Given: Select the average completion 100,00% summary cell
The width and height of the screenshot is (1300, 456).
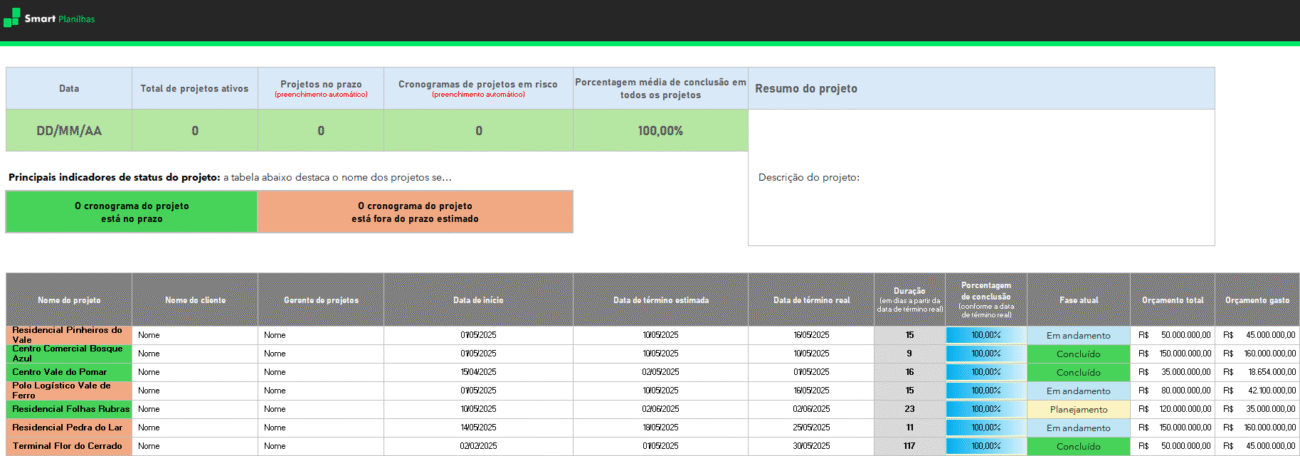Looking at the screenshot, I should point(660,131).
